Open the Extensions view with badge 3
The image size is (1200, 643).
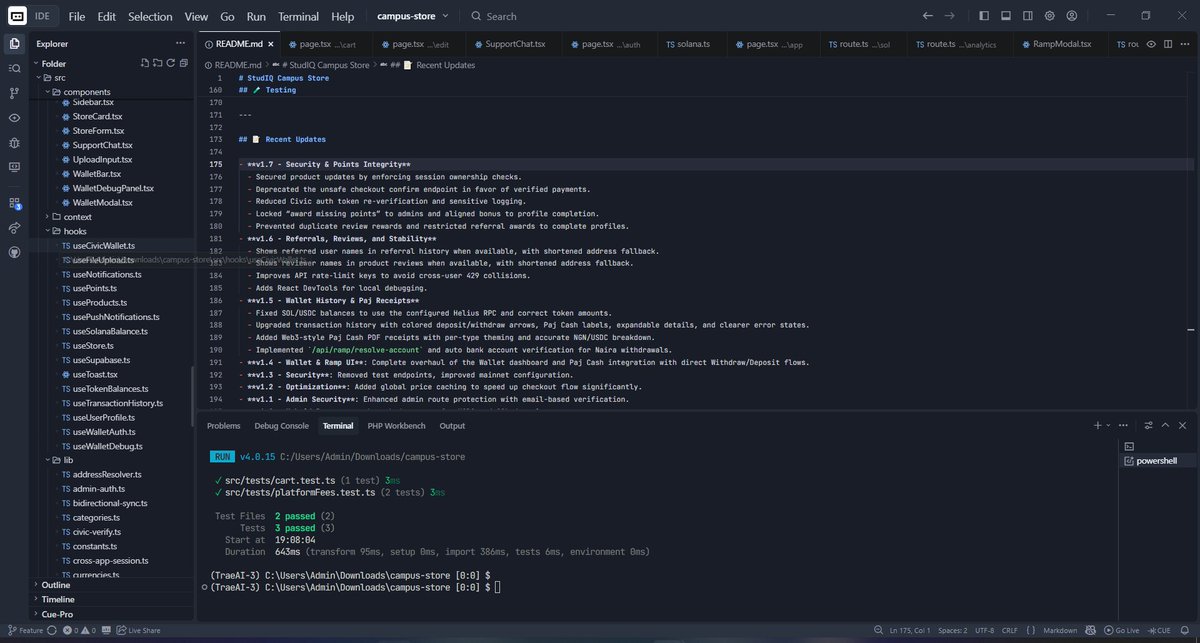click(14, 203)
